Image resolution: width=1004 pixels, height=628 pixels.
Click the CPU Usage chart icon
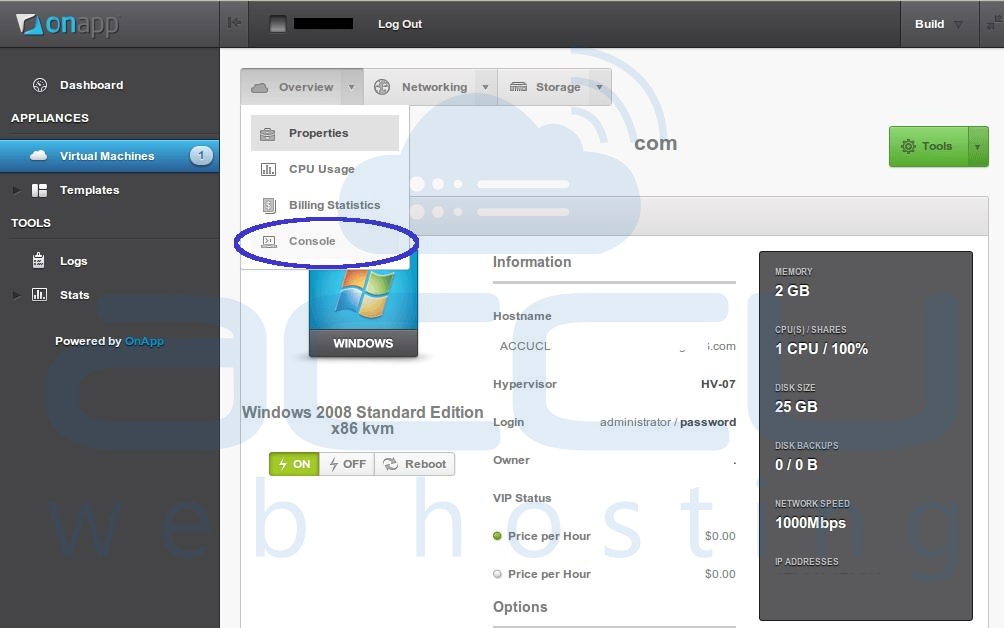pos(268,170)
